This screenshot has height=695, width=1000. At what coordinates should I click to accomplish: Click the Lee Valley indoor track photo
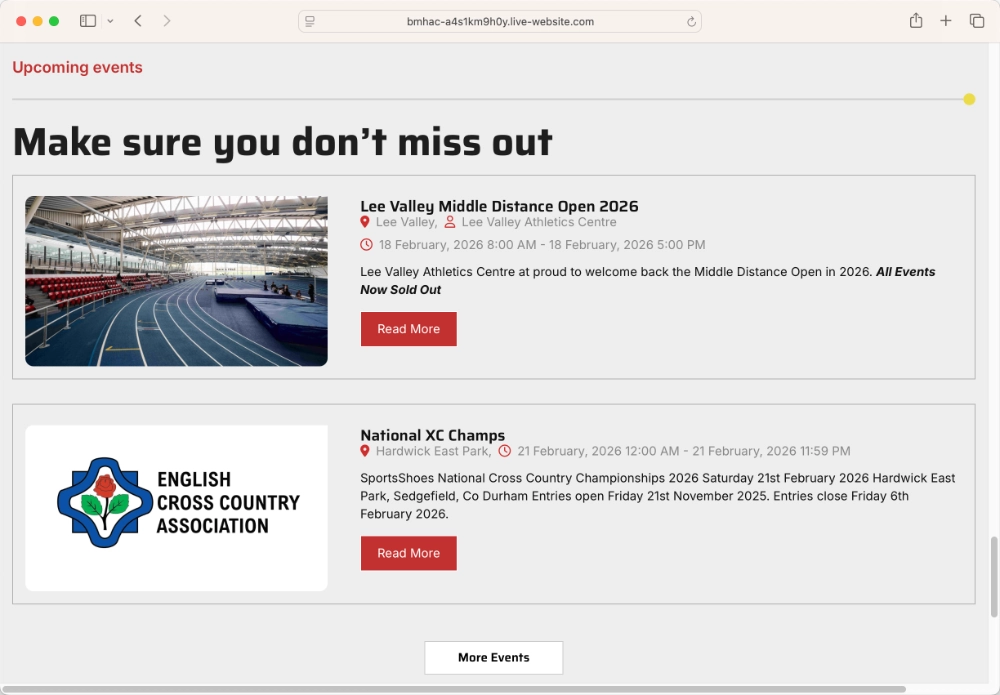coord(176,281)
